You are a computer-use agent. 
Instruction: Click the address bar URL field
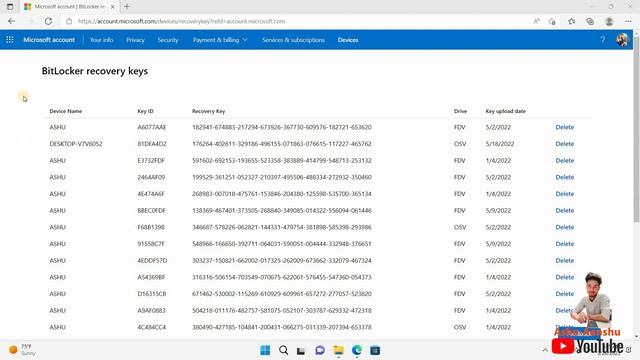coord(298,21)
